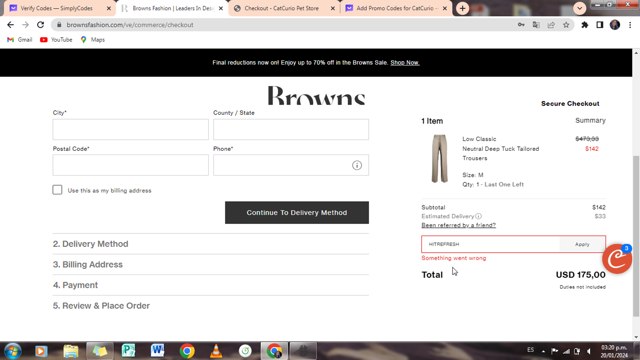This screenshot has height=360, width=640.
Task: Open the taskbar clock and date
Action: (614, 351)
